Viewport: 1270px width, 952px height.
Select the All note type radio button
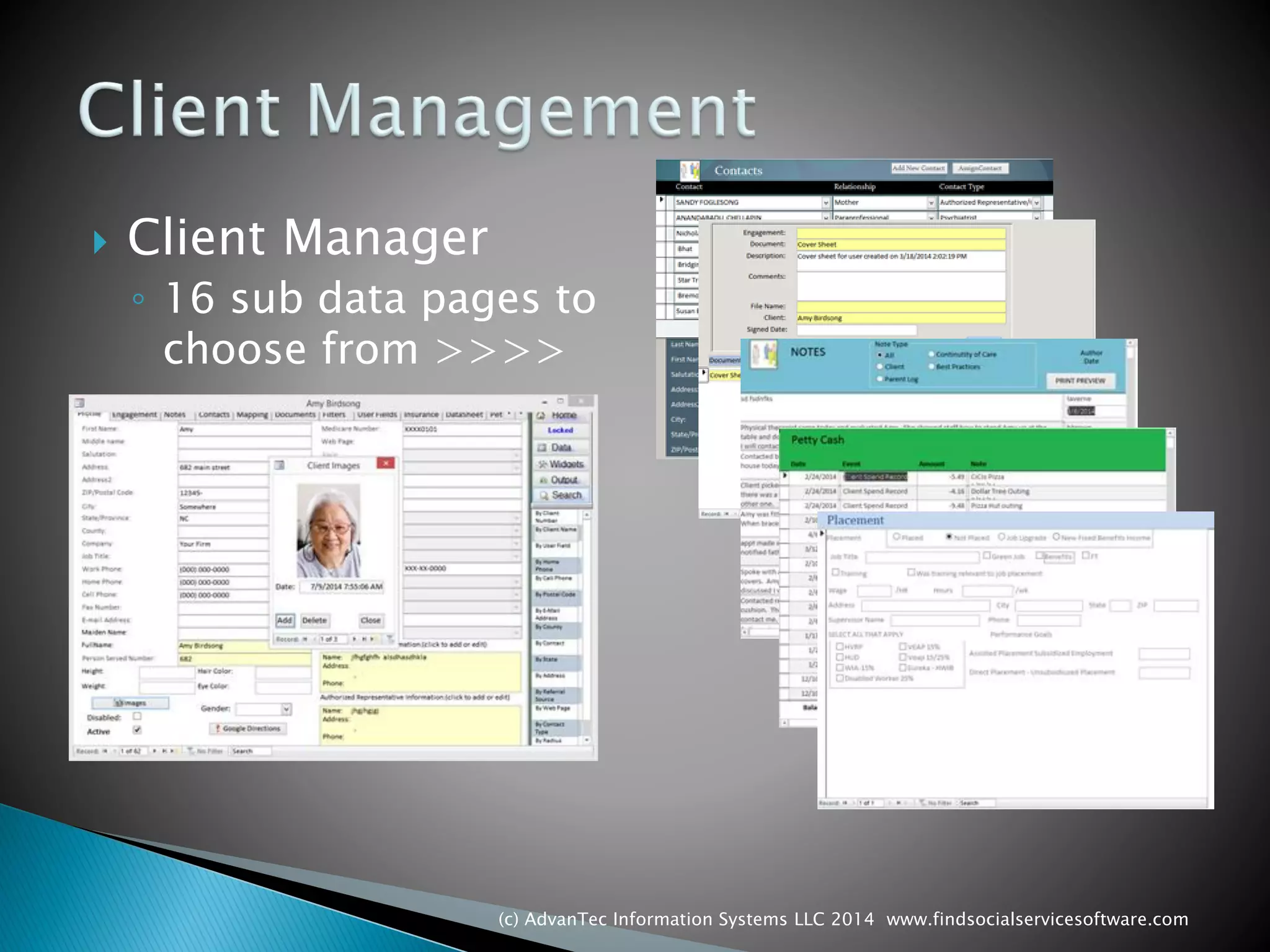point(880,355)
